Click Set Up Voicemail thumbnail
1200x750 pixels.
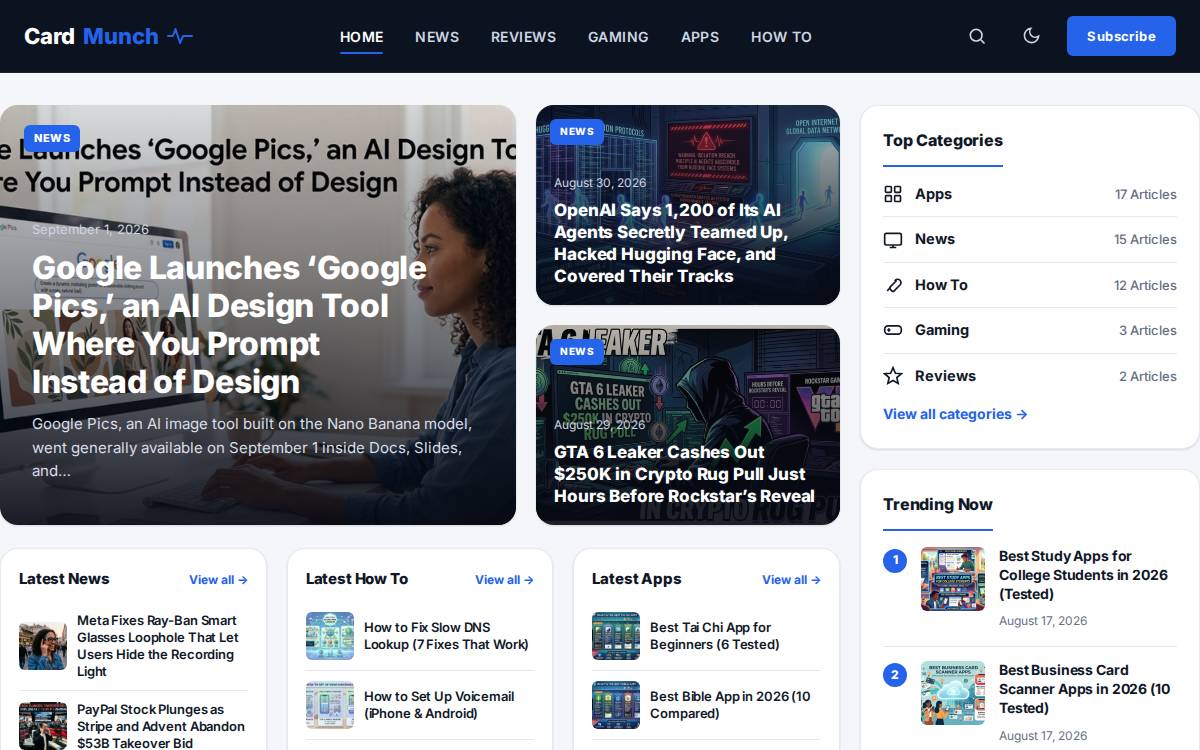tap(330, 705)
